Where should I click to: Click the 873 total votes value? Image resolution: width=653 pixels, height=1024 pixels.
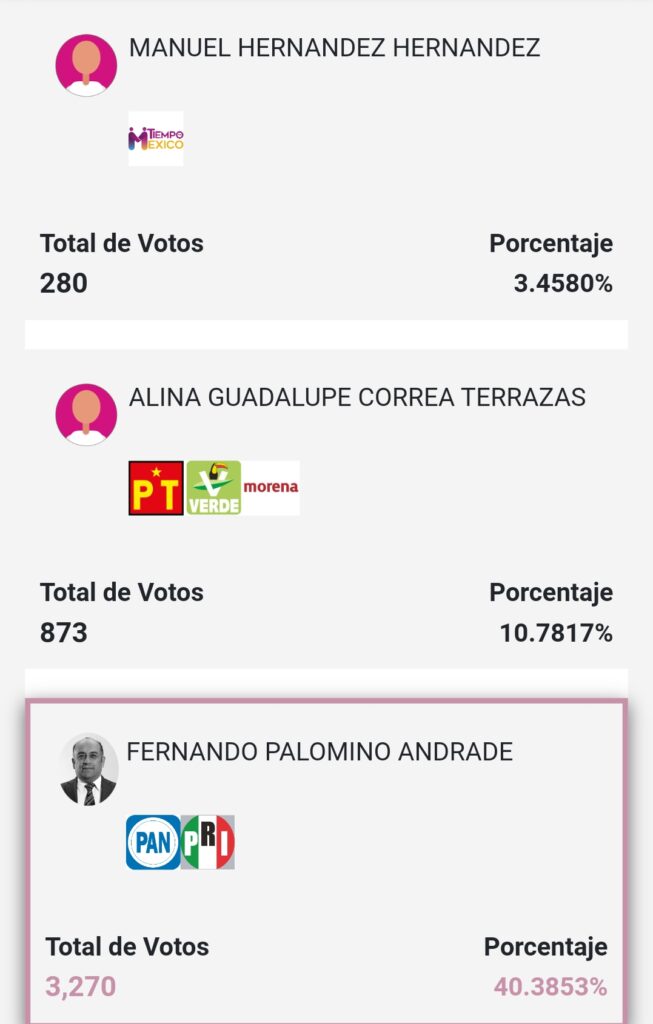[x=64, y=632]
